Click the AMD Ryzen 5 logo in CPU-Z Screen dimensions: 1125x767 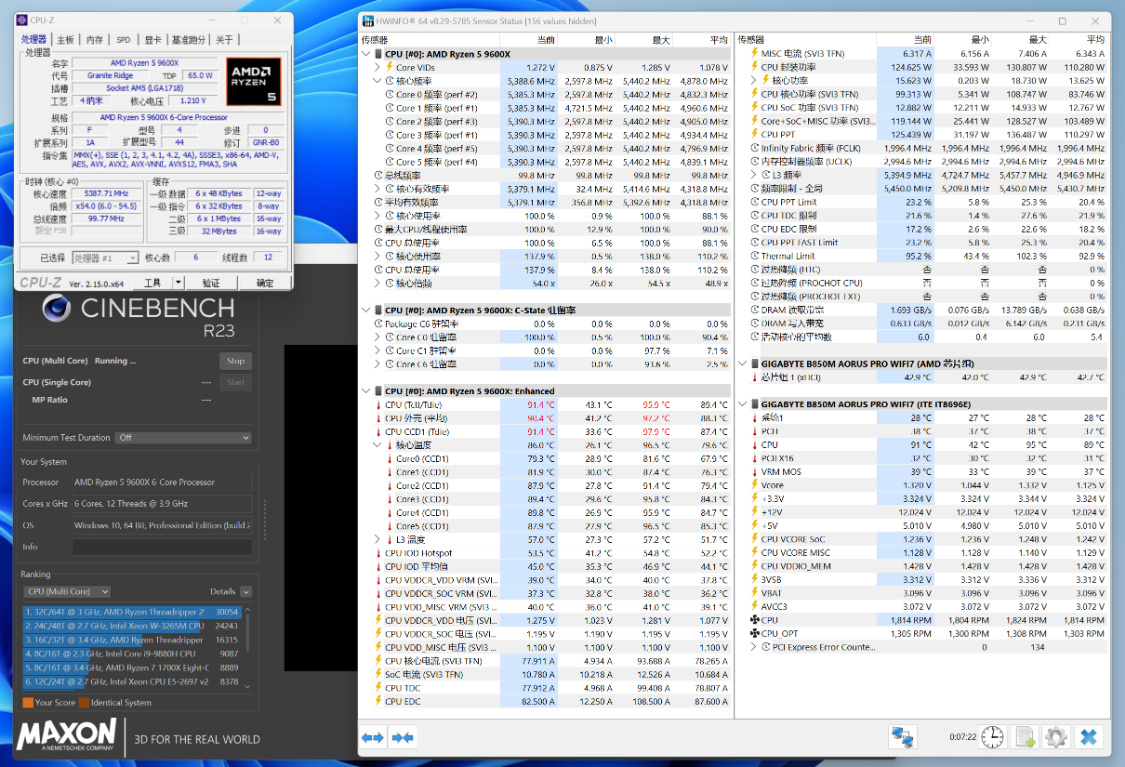(254, 82)
